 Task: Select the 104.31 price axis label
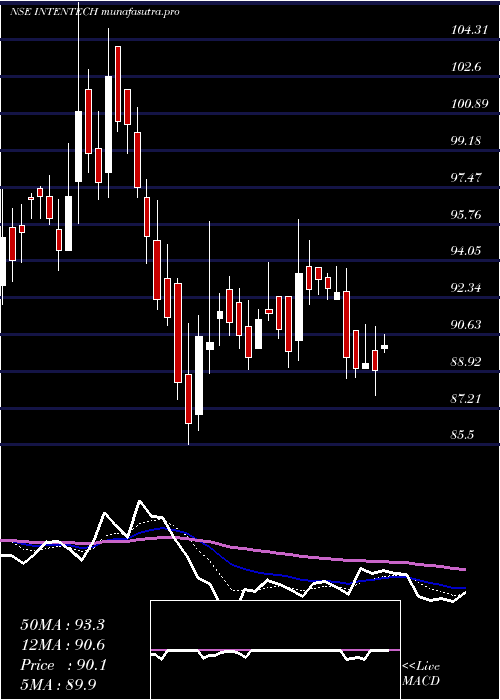469,30
